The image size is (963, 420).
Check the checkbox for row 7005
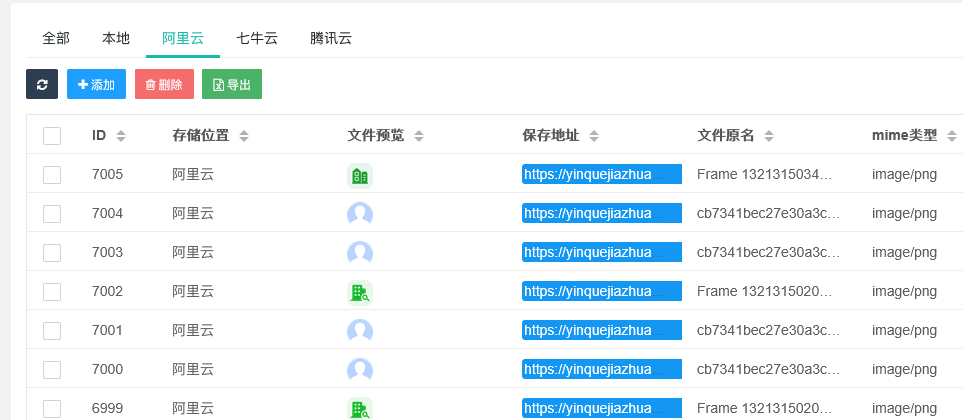[52, 175]
